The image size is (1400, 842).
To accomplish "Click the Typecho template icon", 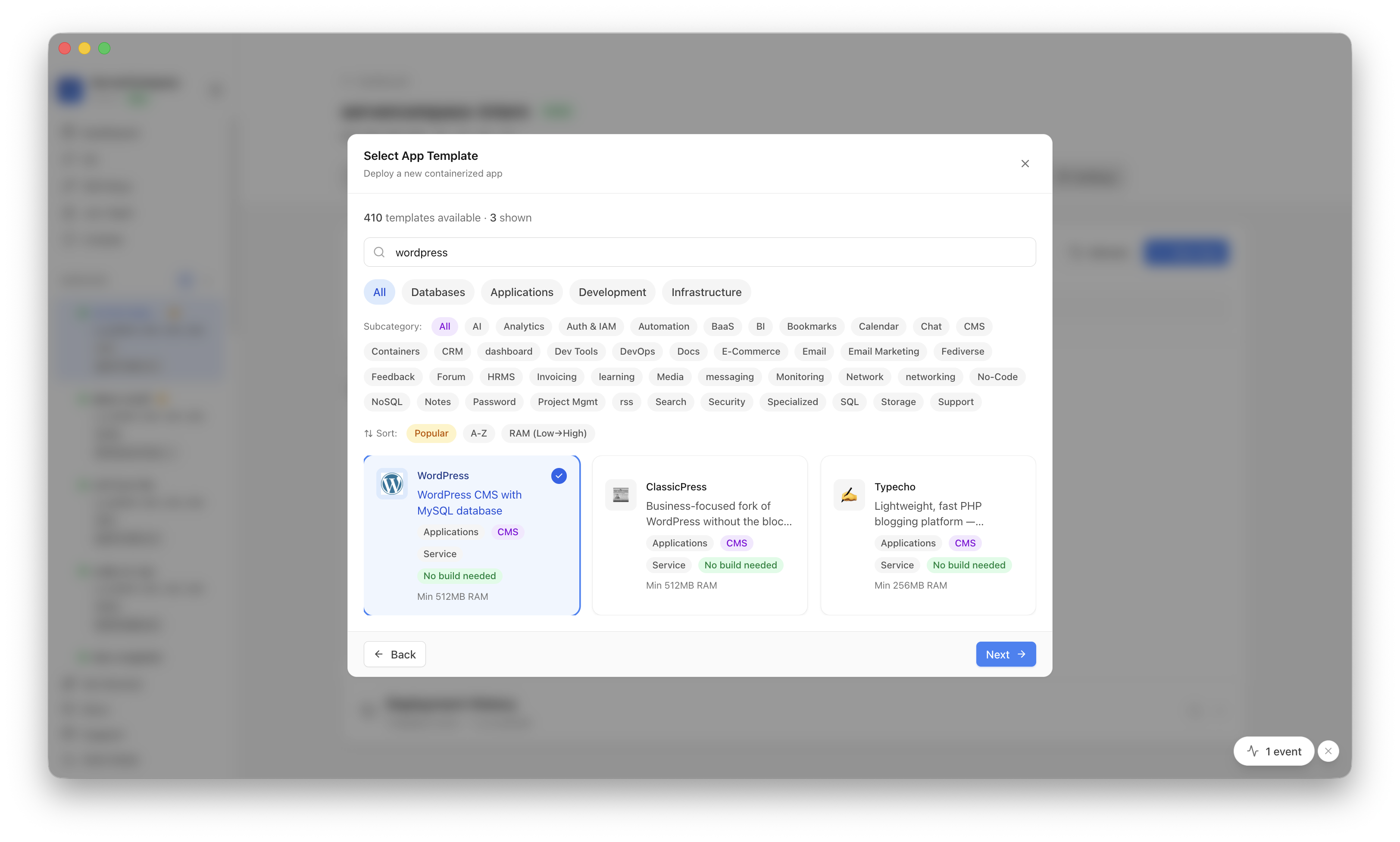I will 848,495.
